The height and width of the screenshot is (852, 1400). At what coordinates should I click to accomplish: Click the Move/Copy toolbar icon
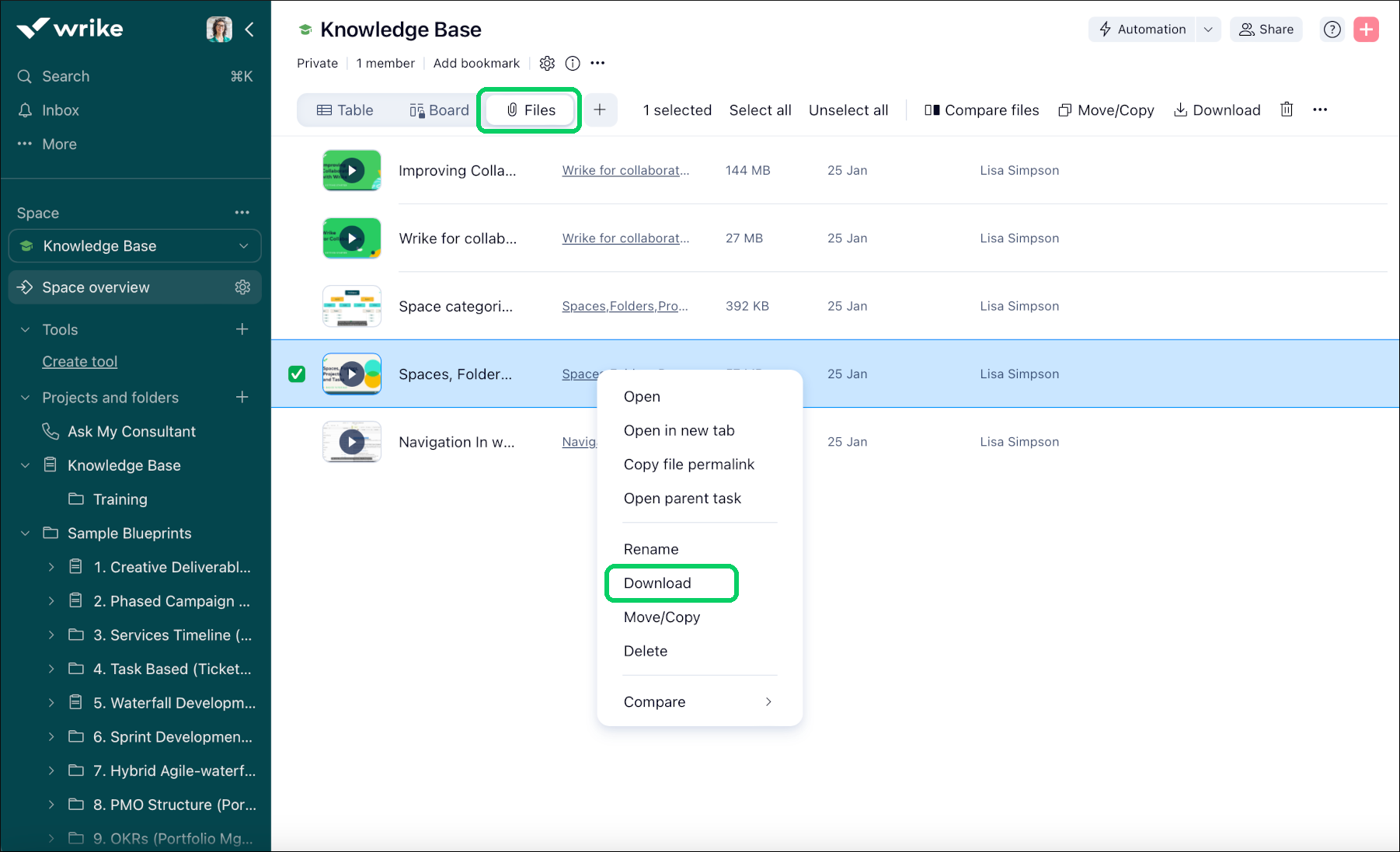[x=1064, y=110]
